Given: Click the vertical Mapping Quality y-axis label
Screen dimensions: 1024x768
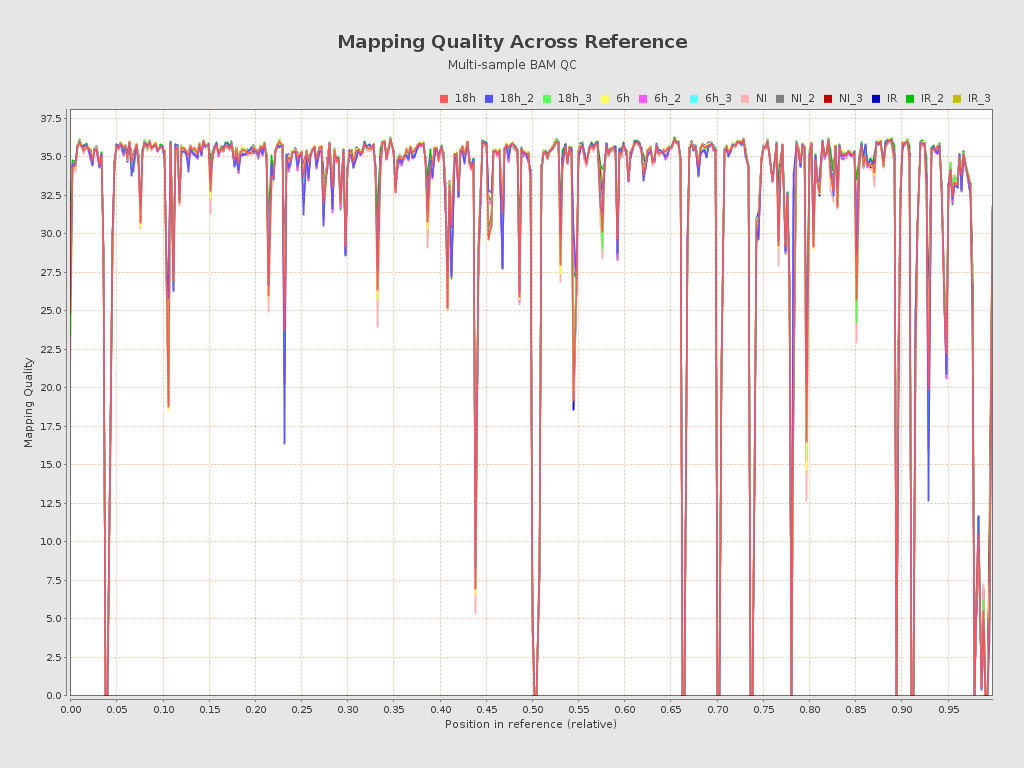Looking at the screenshot, I should tap(29, 402).
